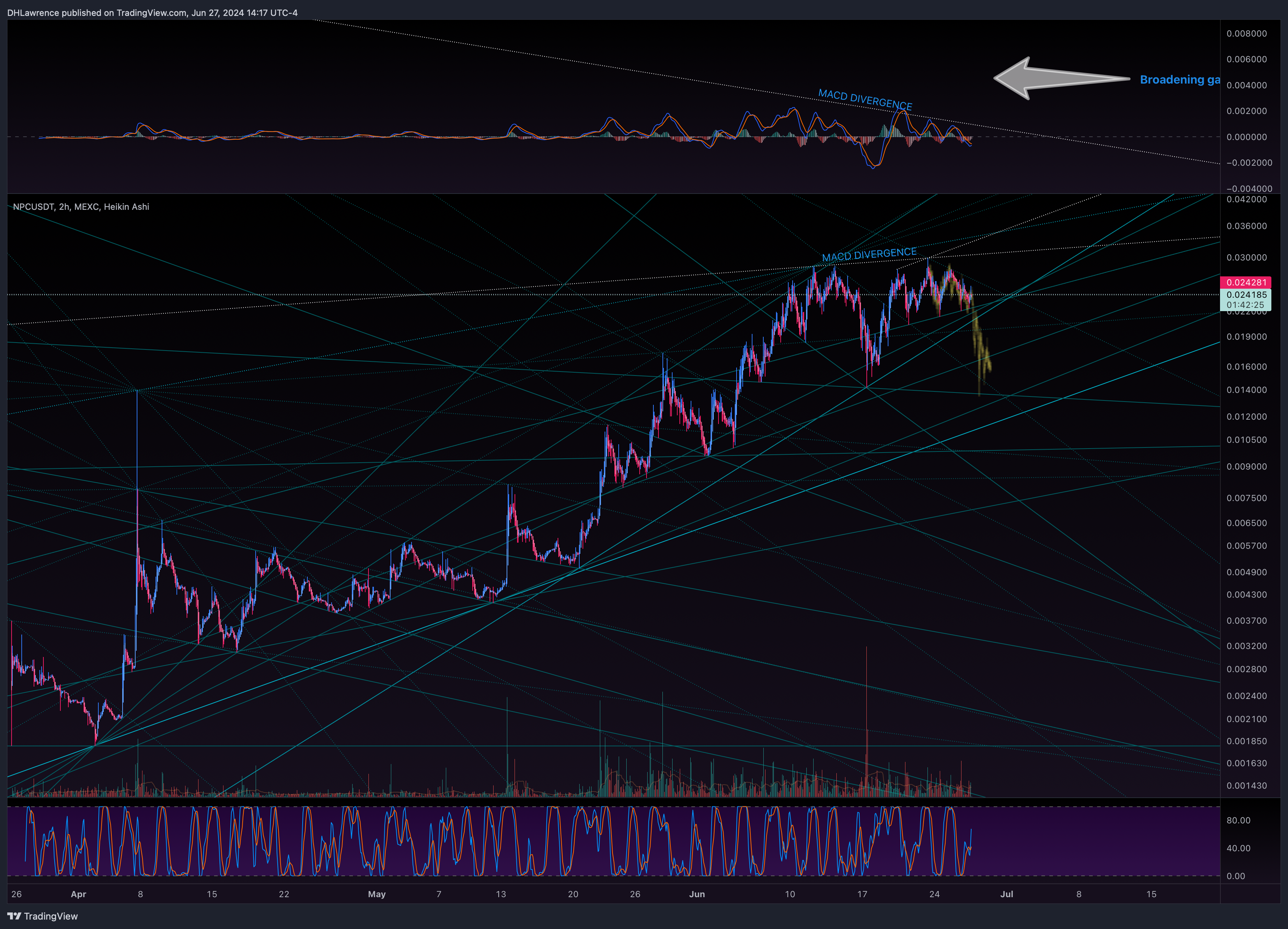The height and width of the screenshot is (929, 1288).
Task: Click the TradingView logo at bottom left
Action: [x=43, y=916]
